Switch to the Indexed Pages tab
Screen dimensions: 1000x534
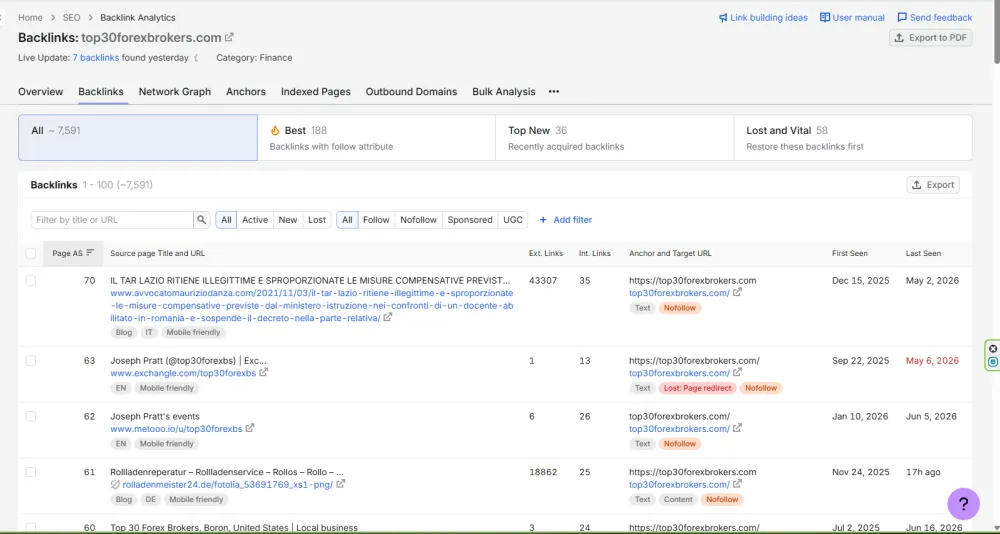[x=316, y=91]
